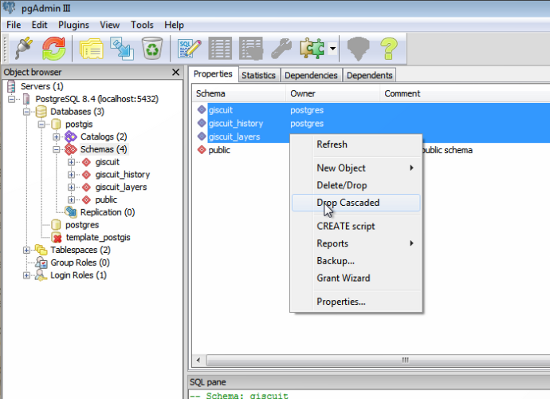Collapse the Schemas (4) tree node
Viewport: 550px width, 399px height.
pos(56,149)
